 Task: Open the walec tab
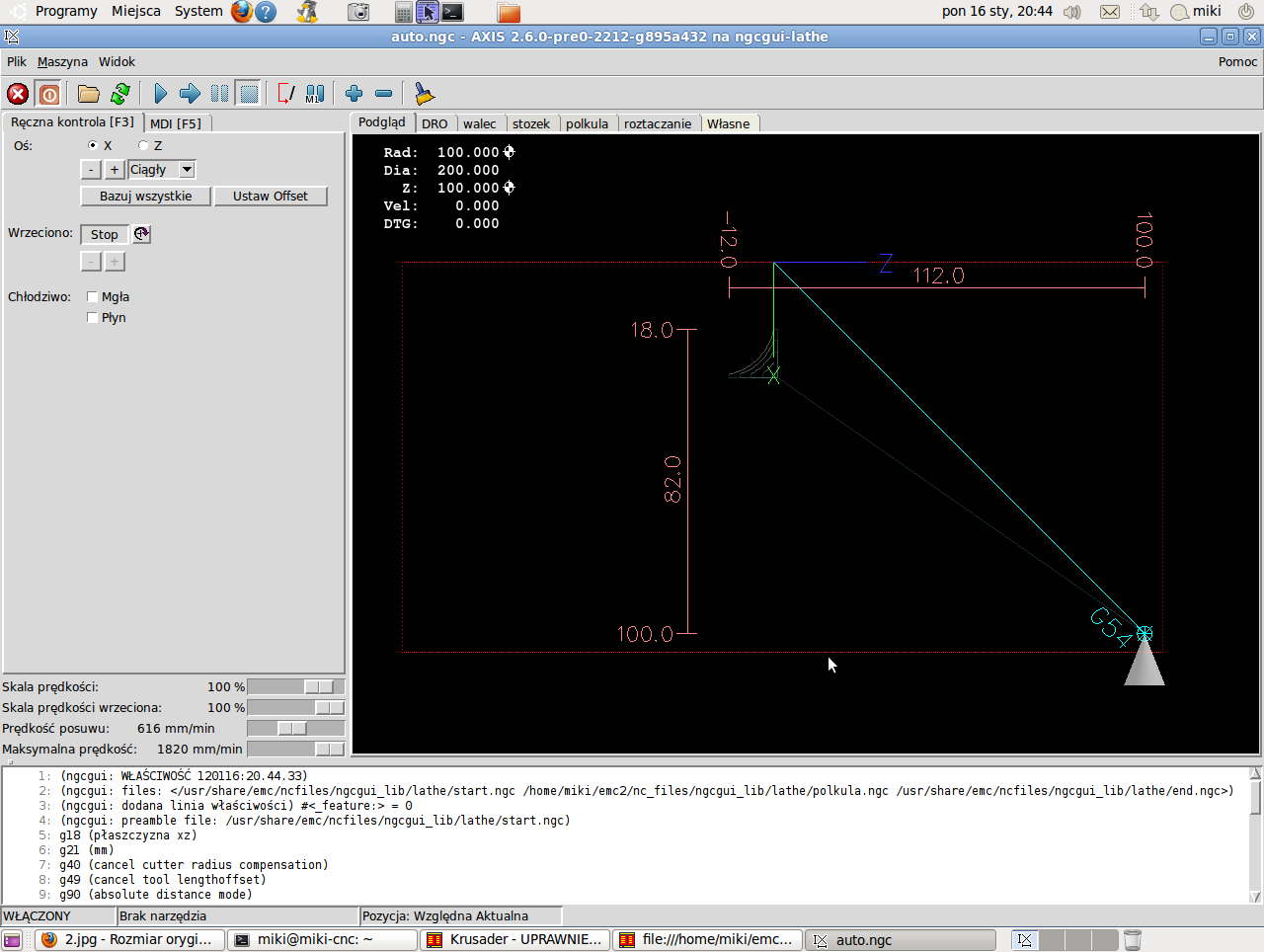coord(480,123)
